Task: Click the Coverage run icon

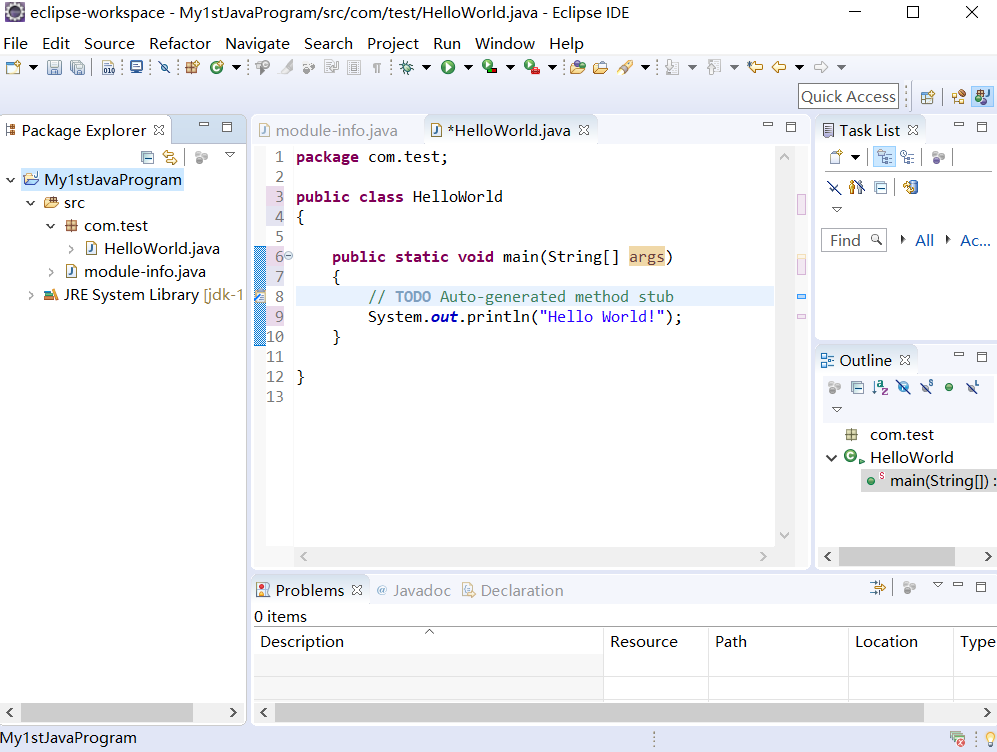Action: pyautogui.click(x=490, y=67)
